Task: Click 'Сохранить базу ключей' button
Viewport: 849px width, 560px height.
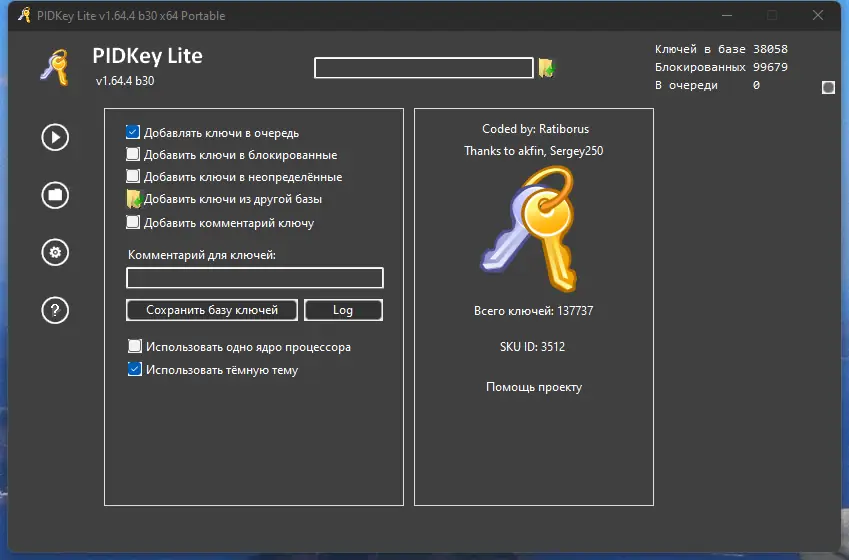Action: coord(212,310)
